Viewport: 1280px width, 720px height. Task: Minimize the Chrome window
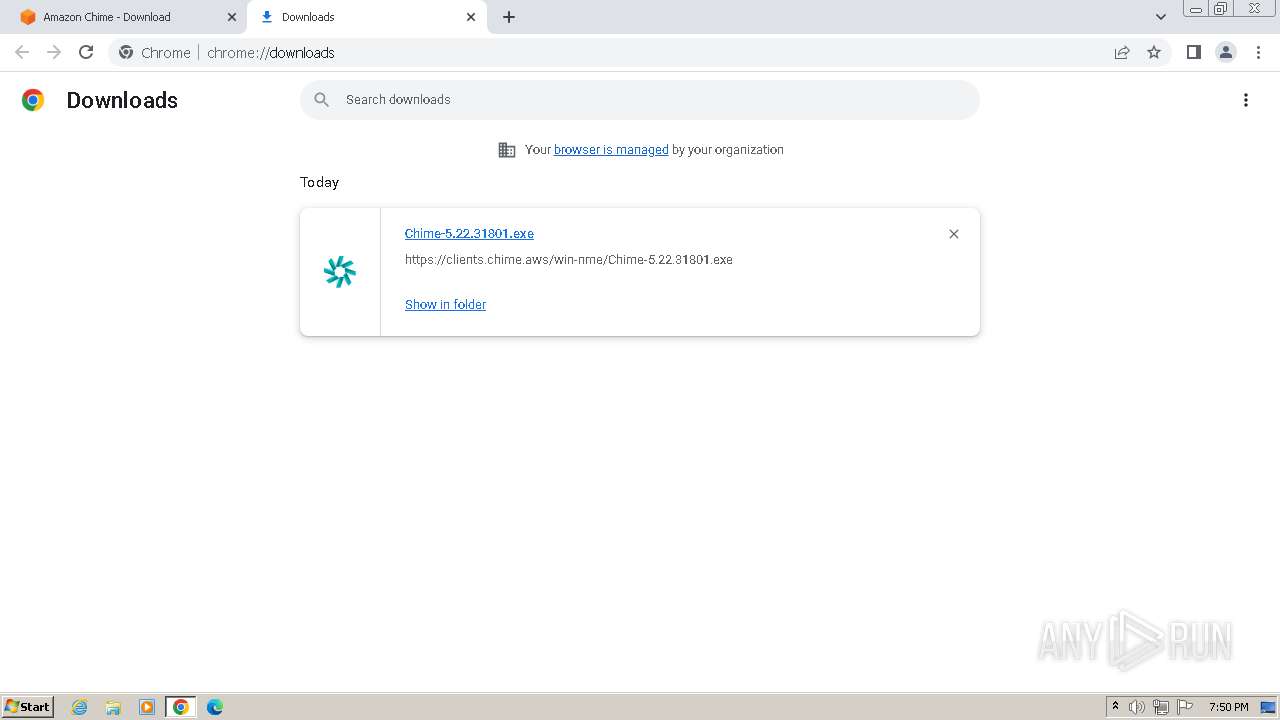point(1196,8)
